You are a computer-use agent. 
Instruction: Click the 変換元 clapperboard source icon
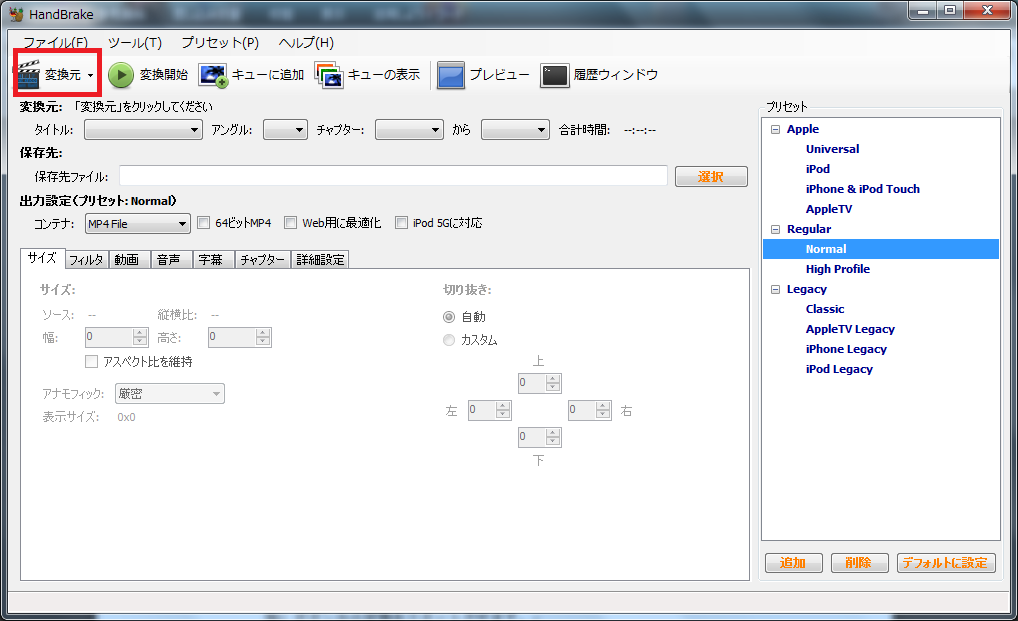[29, 75]
